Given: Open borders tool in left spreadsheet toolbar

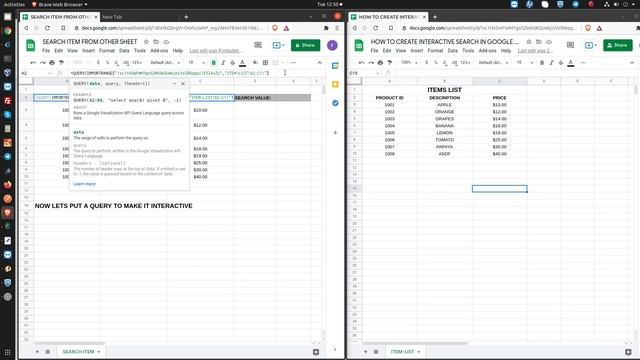Looking at the screenshot, I should point(265,62).
